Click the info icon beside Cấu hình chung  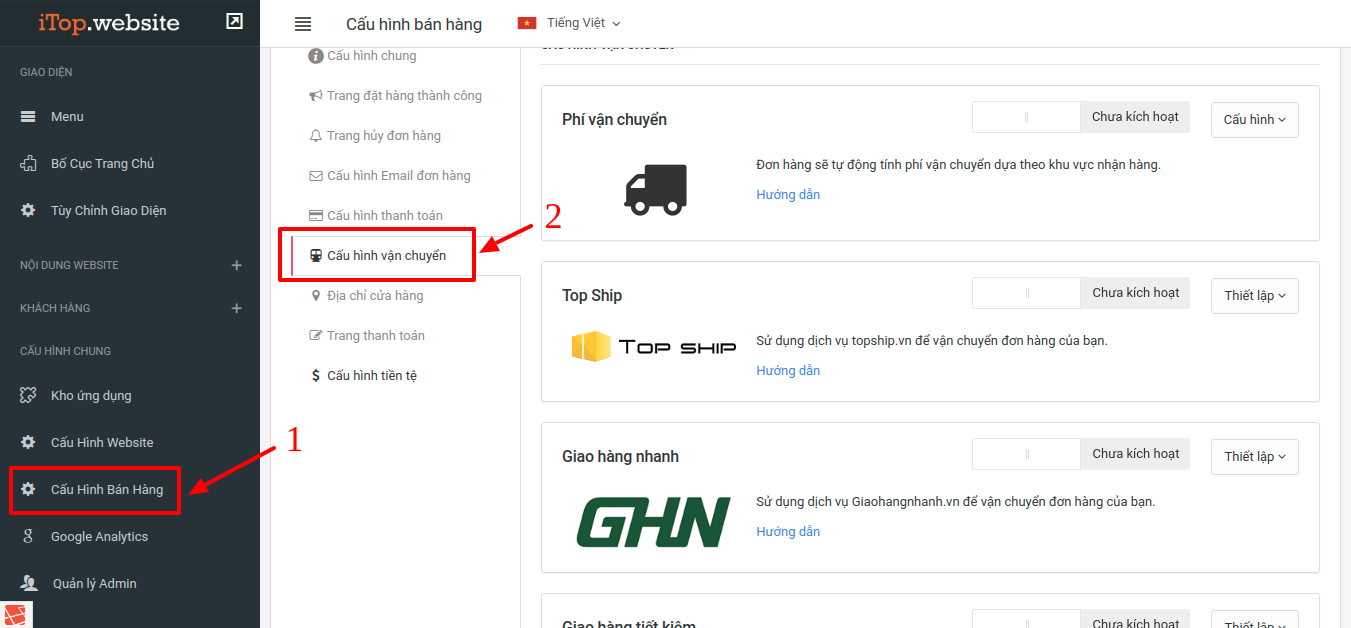(x=316, y=56)
